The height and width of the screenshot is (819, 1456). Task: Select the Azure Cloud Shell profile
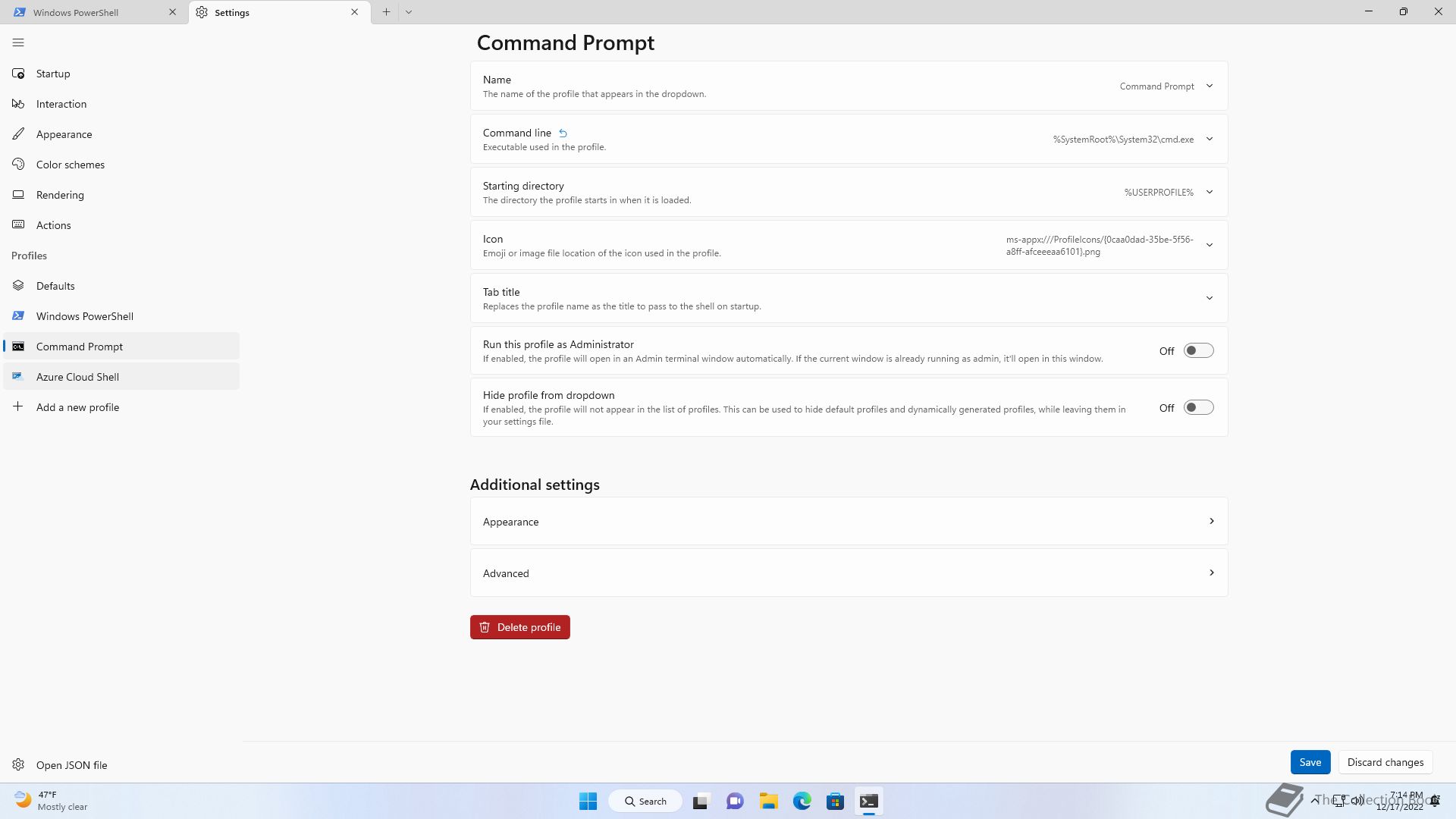coord(121,377)
